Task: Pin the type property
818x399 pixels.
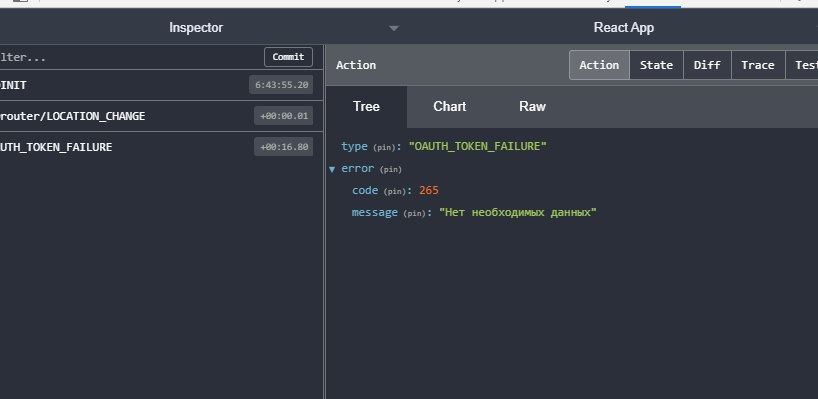Action: tap(384, 148)
